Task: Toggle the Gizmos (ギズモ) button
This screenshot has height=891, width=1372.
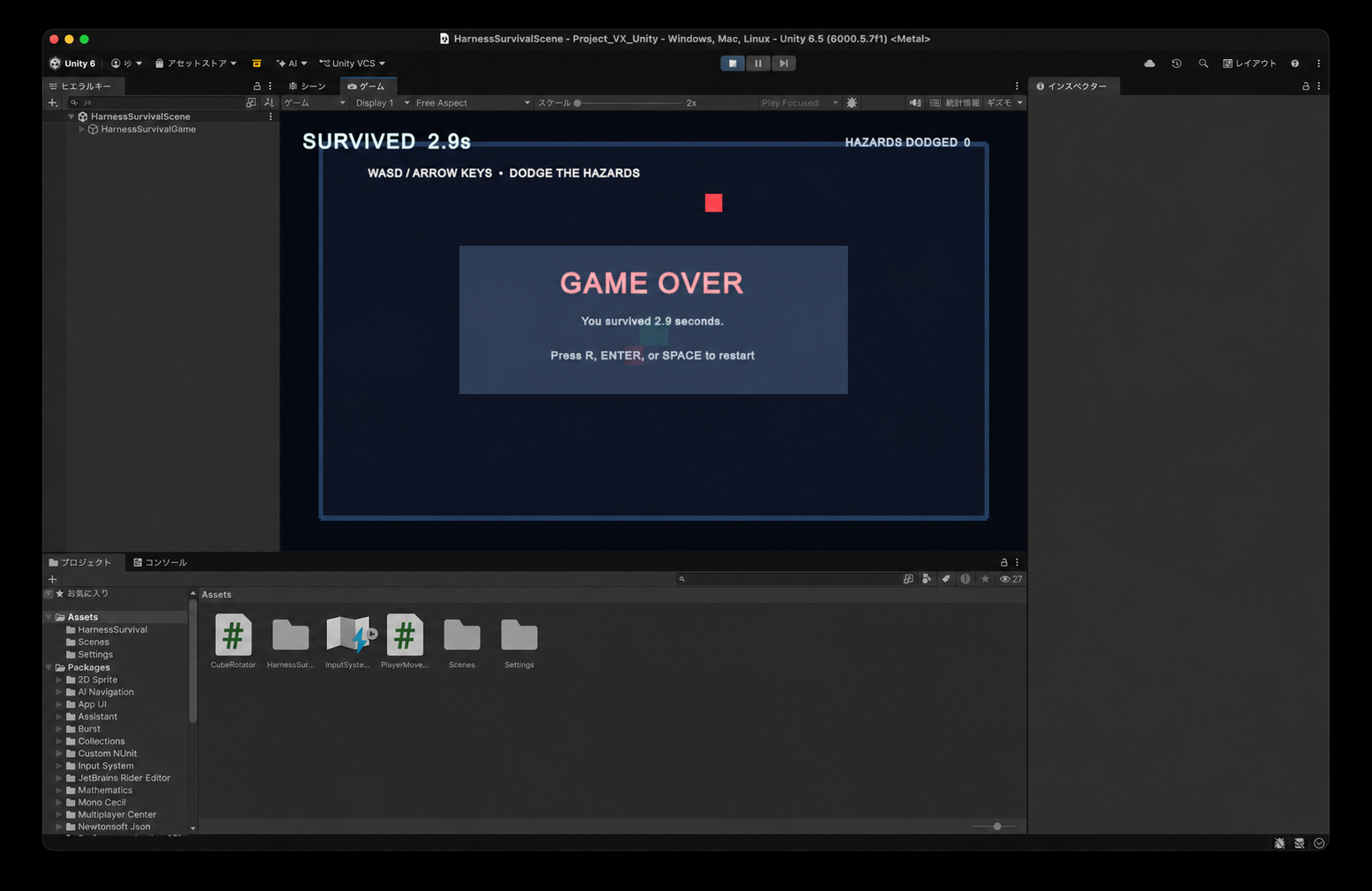Action: pos(999,103)
